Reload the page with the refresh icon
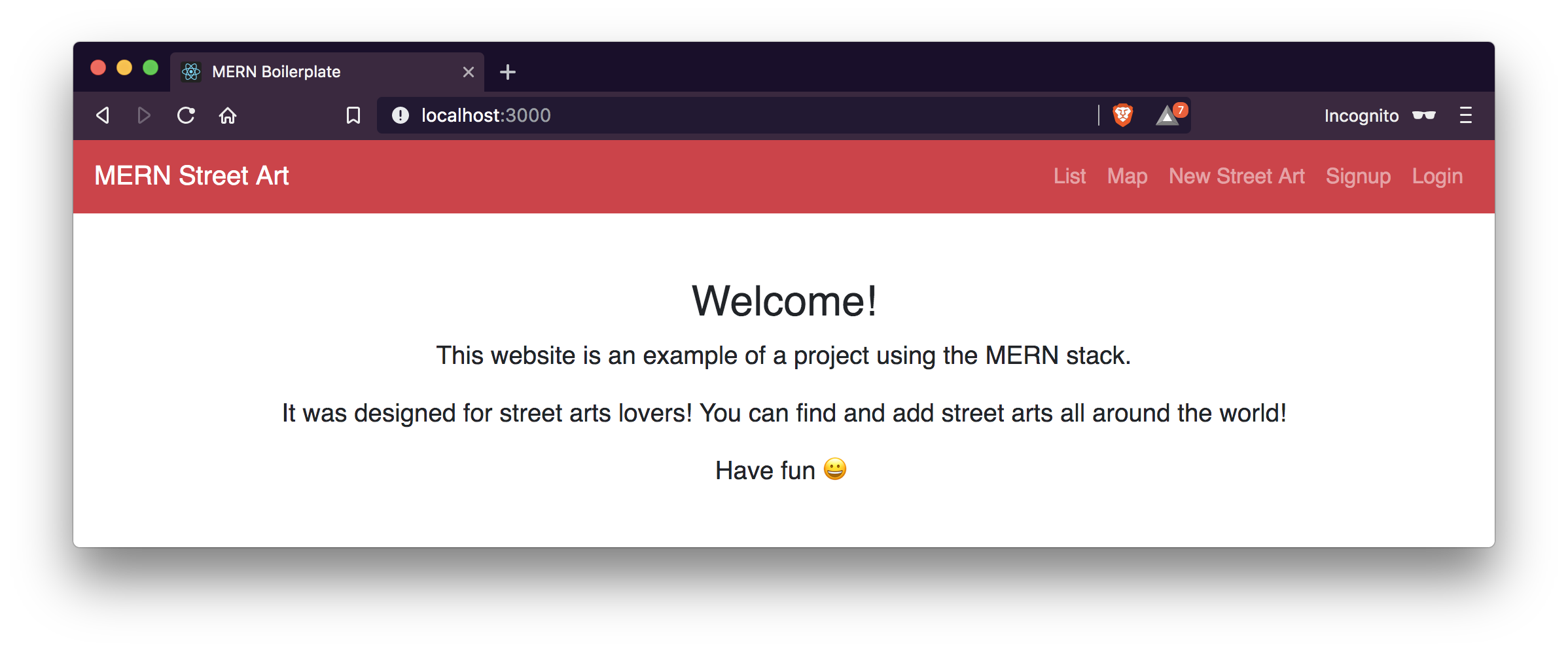The width and height of the screenshot is (1568, 652). [x=186, y=116]
